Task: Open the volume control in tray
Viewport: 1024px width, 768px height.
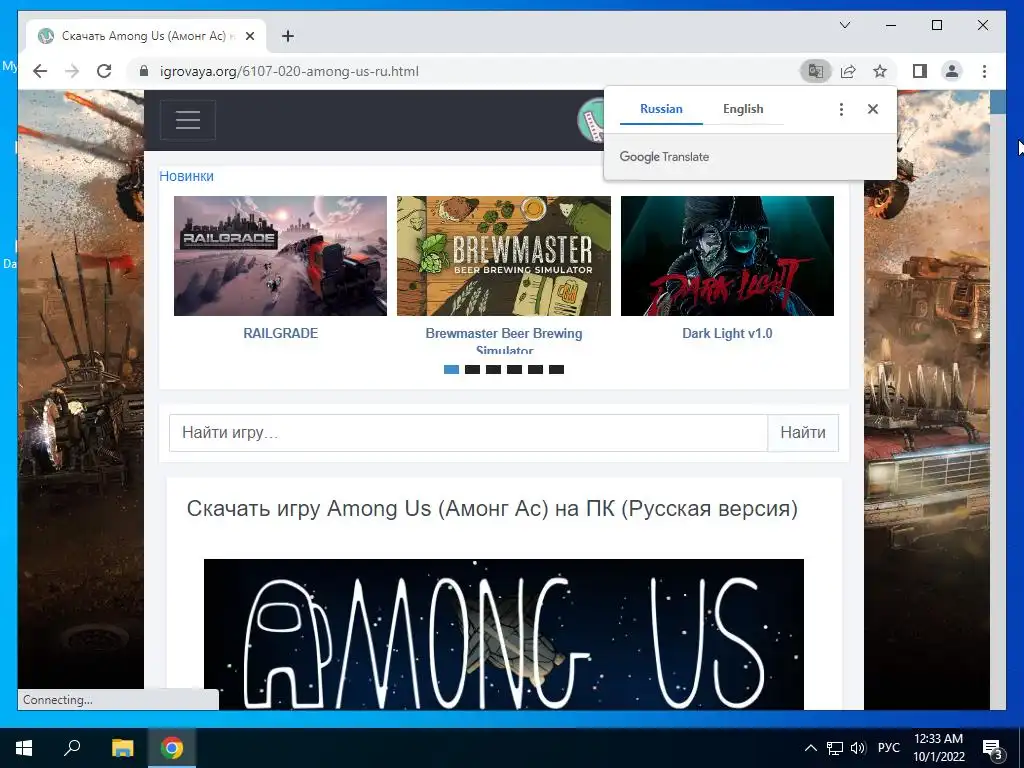Action: (858, 748)
